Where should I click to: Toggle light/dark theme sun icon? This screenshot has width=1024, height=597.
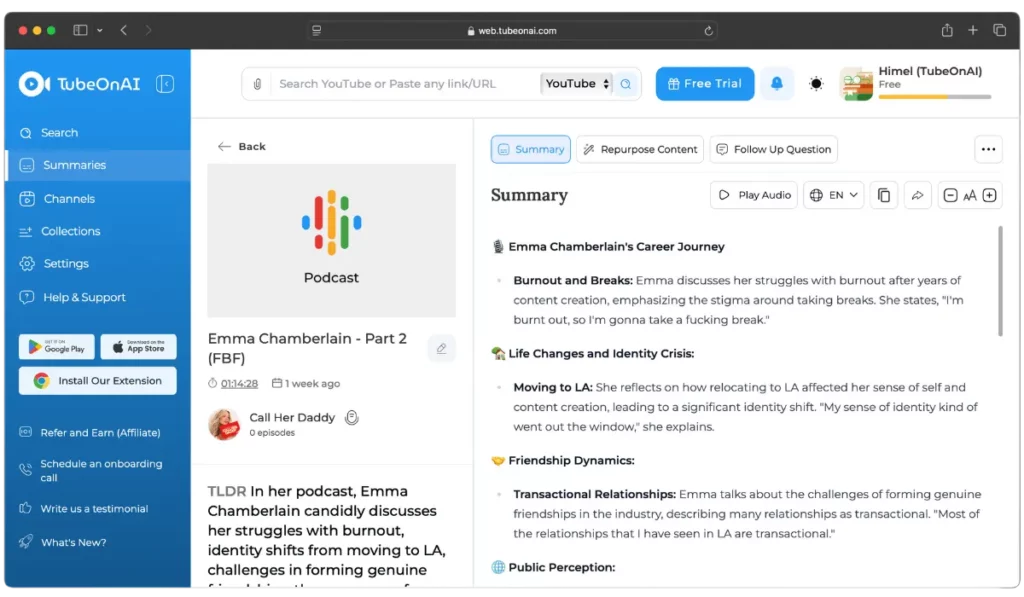tap(816, 84)
